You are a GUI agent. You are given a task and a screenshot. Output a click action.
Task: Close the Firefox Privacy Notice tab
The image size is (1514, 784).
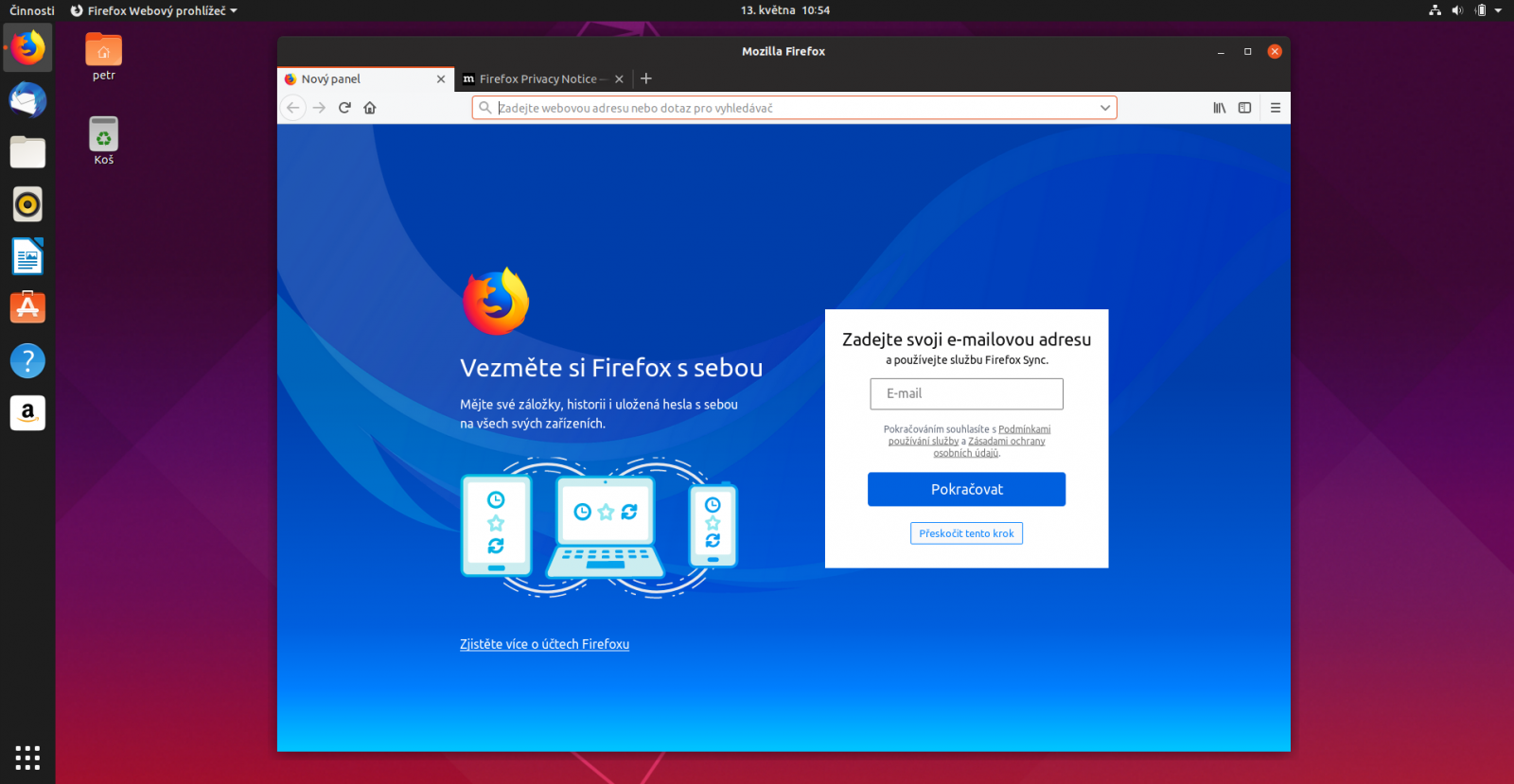tap(619, 79)
